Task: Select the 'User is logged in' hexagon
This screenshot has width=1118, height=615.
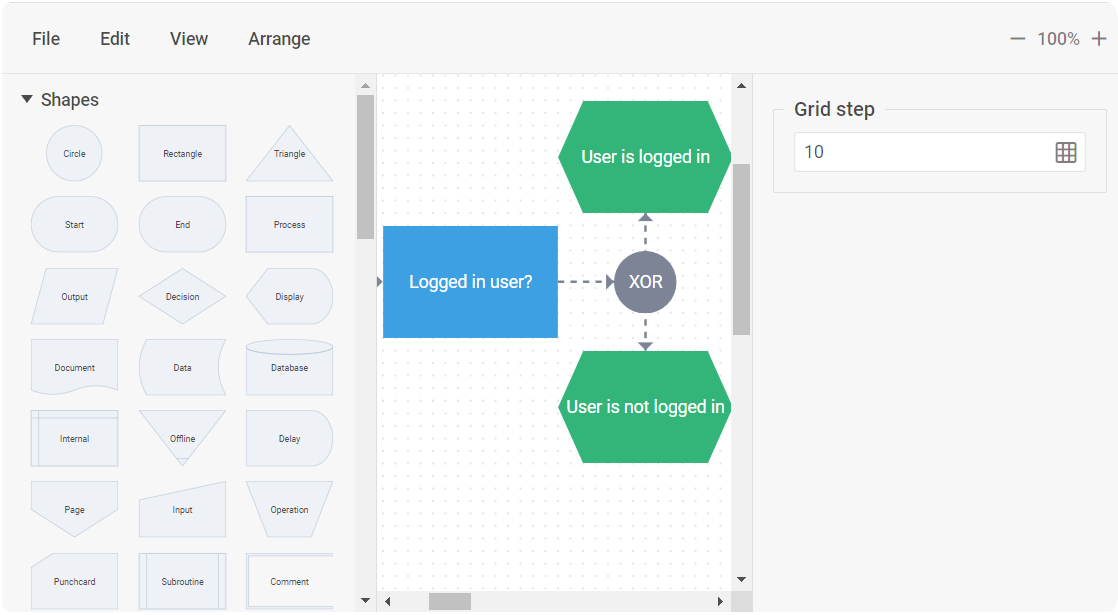Action: pos(645,157)
